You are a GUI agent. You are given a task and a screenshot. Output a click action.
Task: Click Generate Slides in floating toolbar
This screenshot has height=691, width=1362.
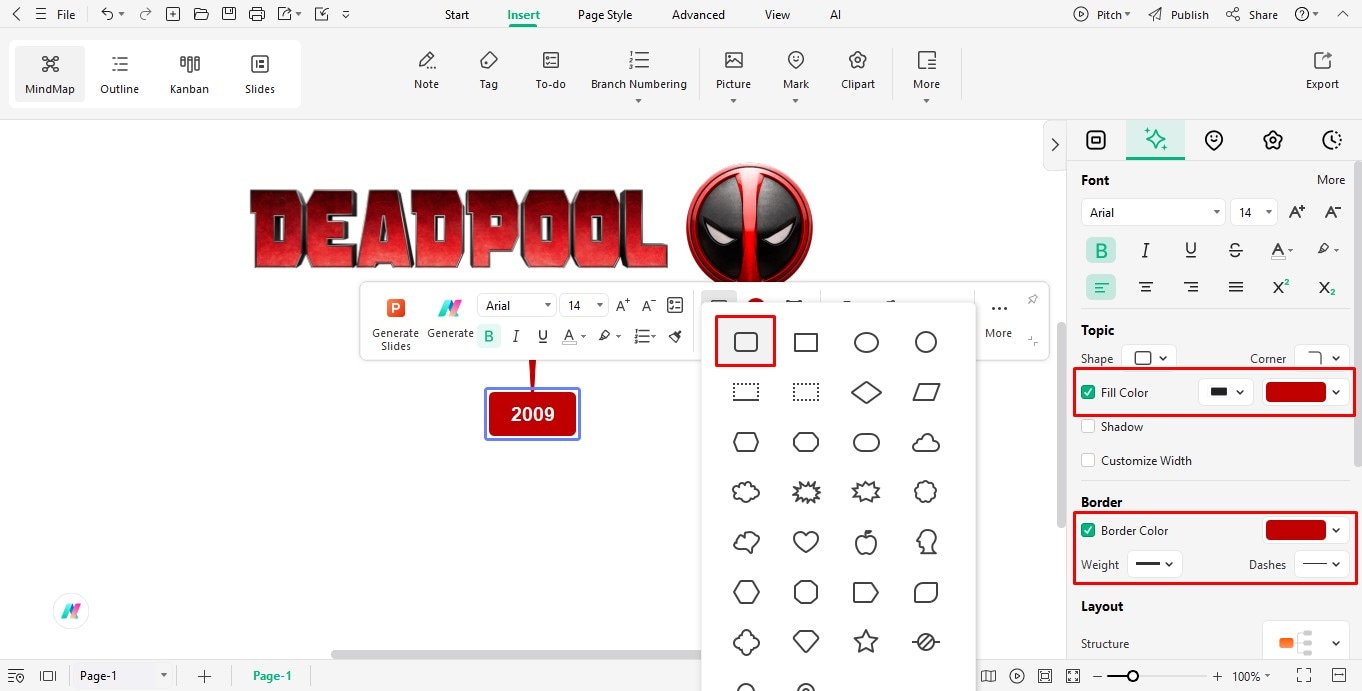[x=395, y=324]
